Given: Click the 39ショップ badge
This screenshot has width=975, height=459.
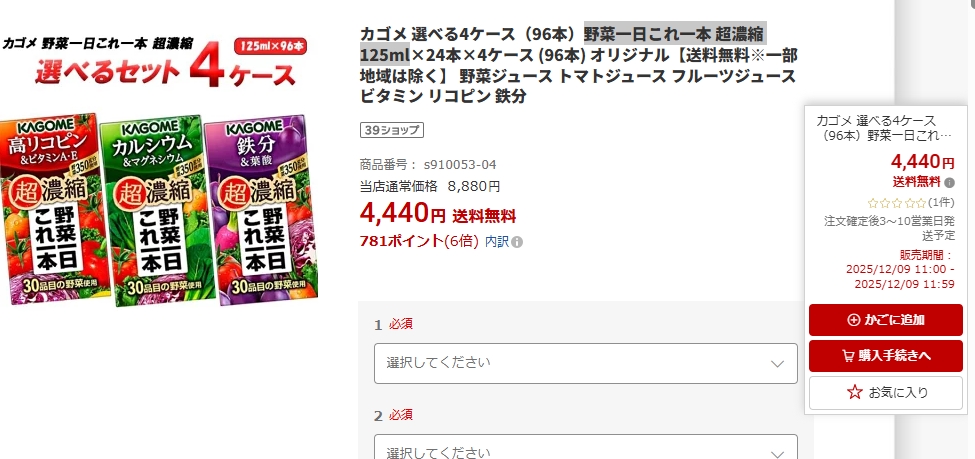Looking at the screenshot, I should 392,131.
